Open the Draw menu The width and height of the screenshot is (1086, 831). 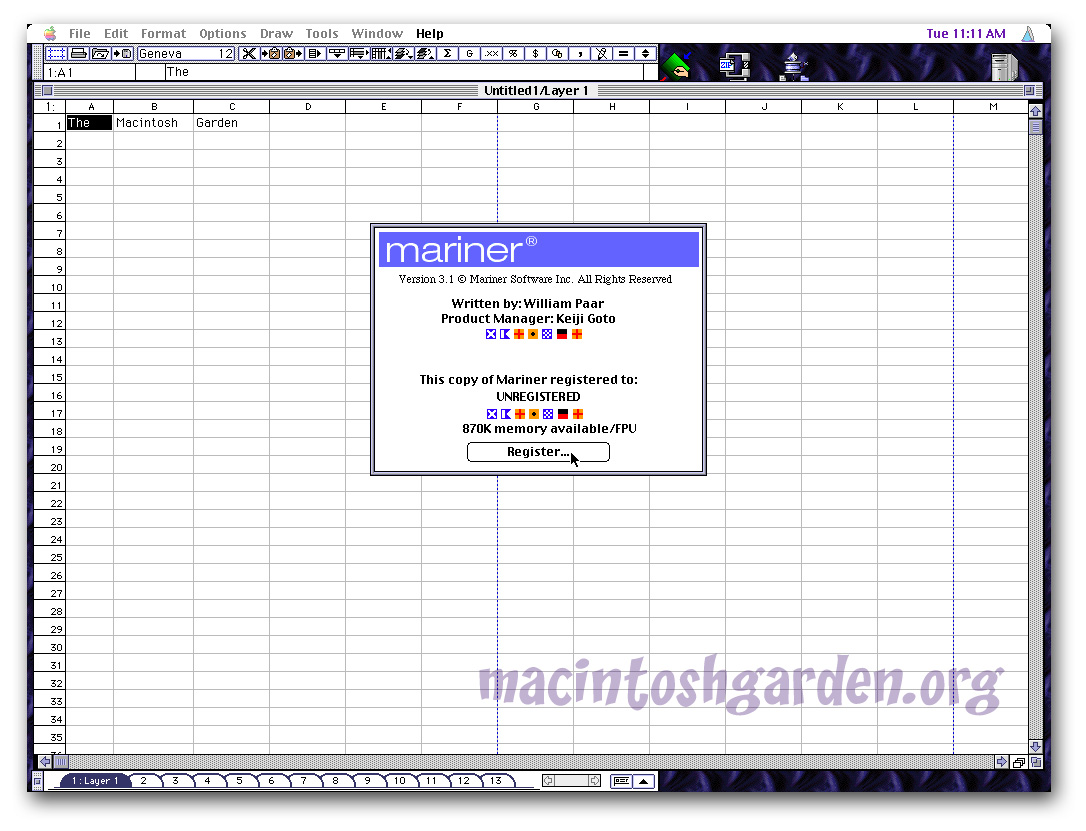tap(276, 33)
